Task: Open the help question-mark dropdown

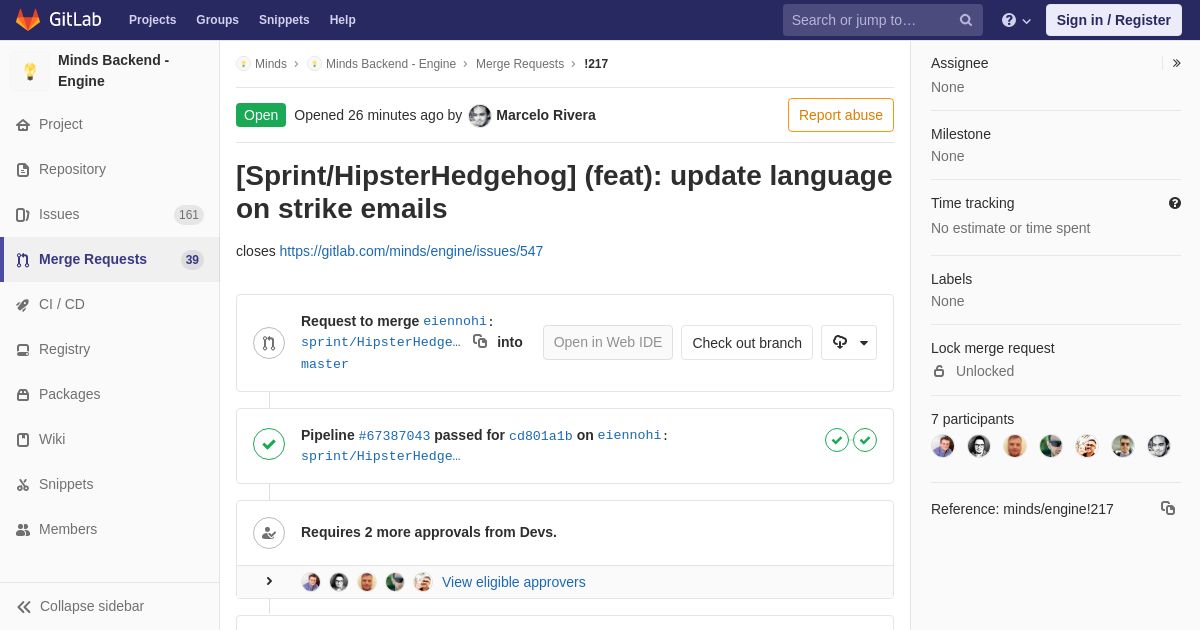Action: 1016,20
